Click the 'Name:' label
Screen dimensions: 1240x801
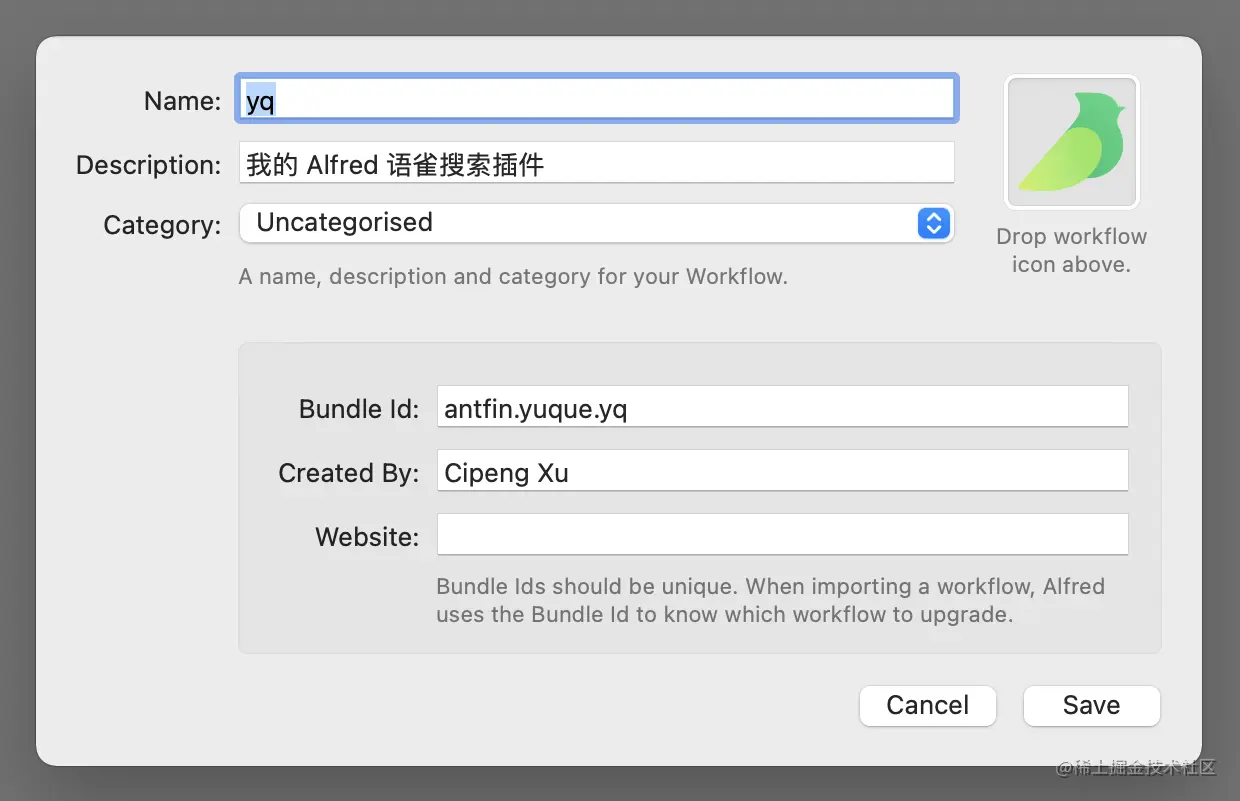click(183, 101)
